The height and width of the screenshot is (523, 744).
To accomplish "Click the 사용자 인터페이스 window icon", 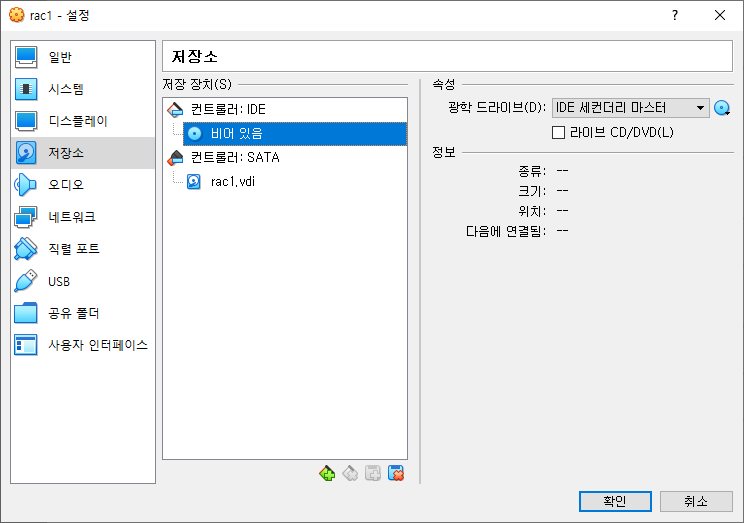I will coord(26,345).
